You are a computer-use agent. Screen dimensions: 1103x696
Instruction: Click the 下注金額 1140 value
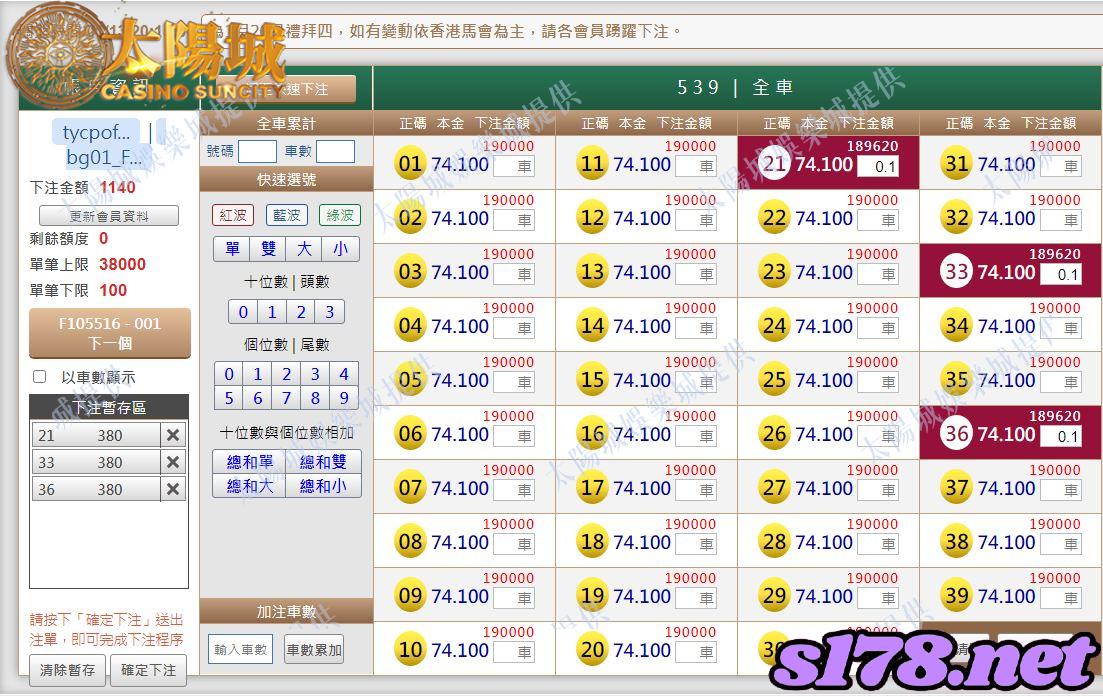117,187
